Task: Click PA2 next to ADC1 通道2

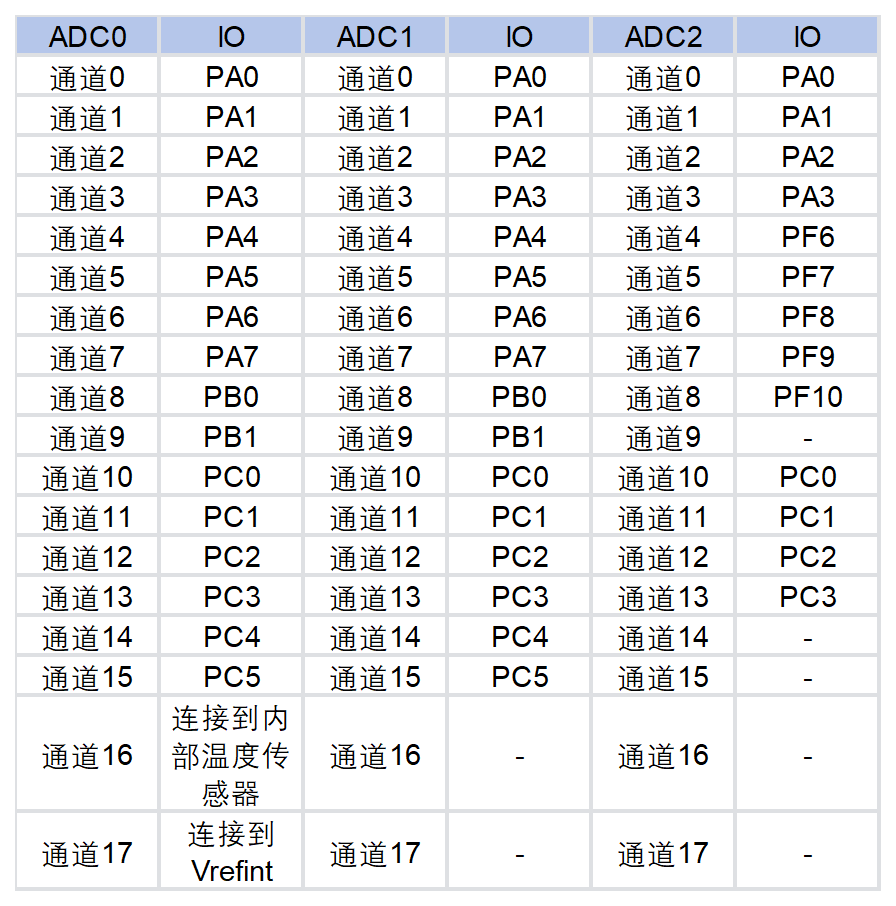Action: tap(519, 157)
